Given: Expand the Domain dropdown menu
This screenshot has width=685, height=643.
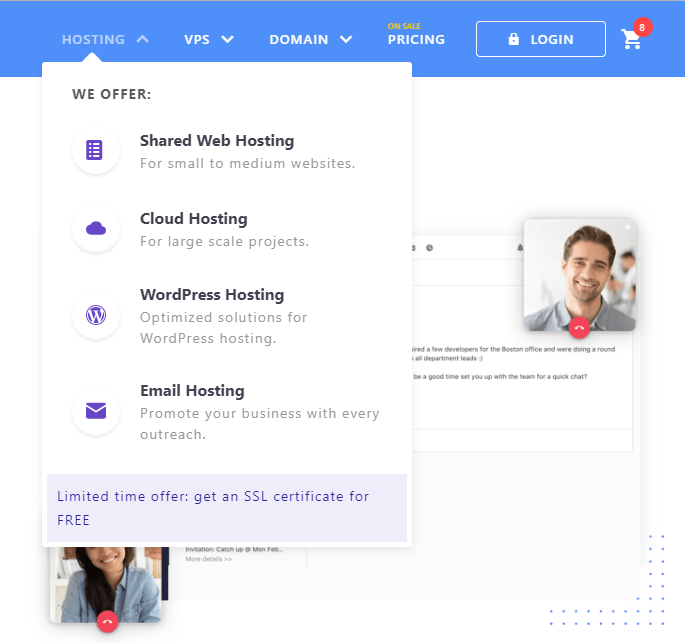Looking at the screenshot, I should (310, 40).
